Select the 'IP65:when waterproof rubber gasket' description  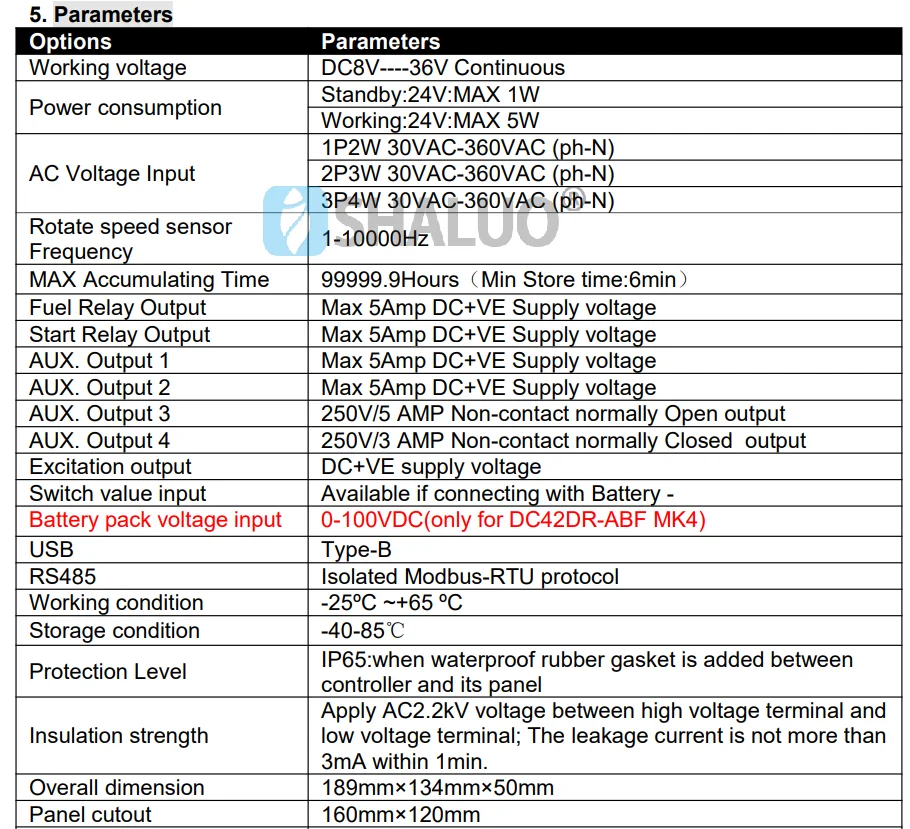pos(587,672)
